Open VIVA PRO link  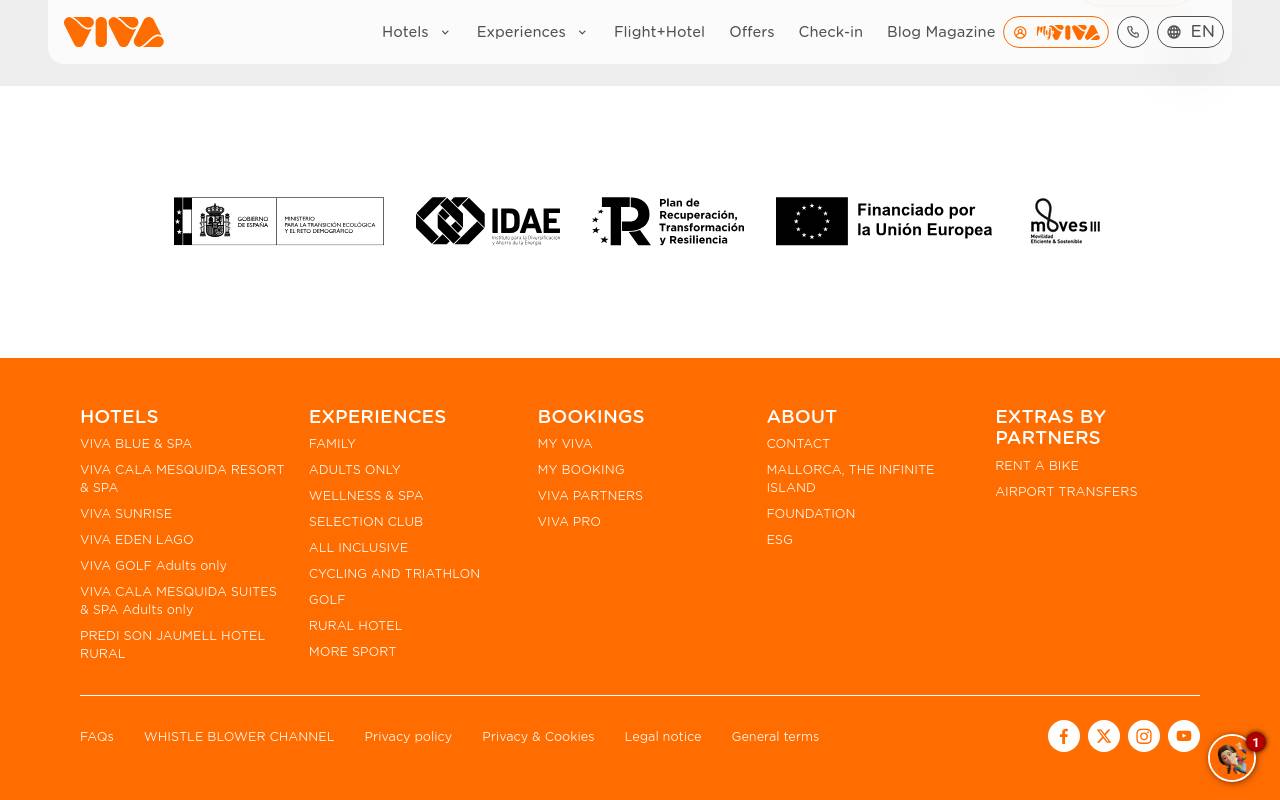click(x=569, y=522)
